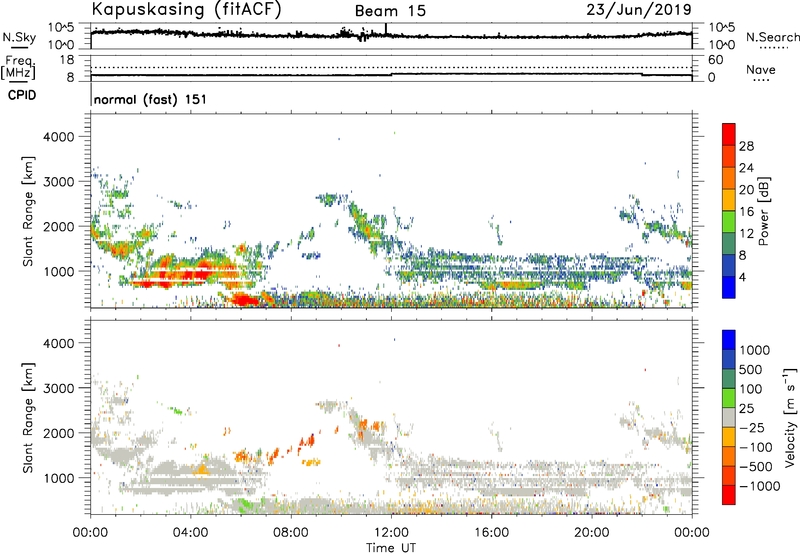The image size is (800, 554).
Task: Click the Beam 15 label
Action: (390, 11)
